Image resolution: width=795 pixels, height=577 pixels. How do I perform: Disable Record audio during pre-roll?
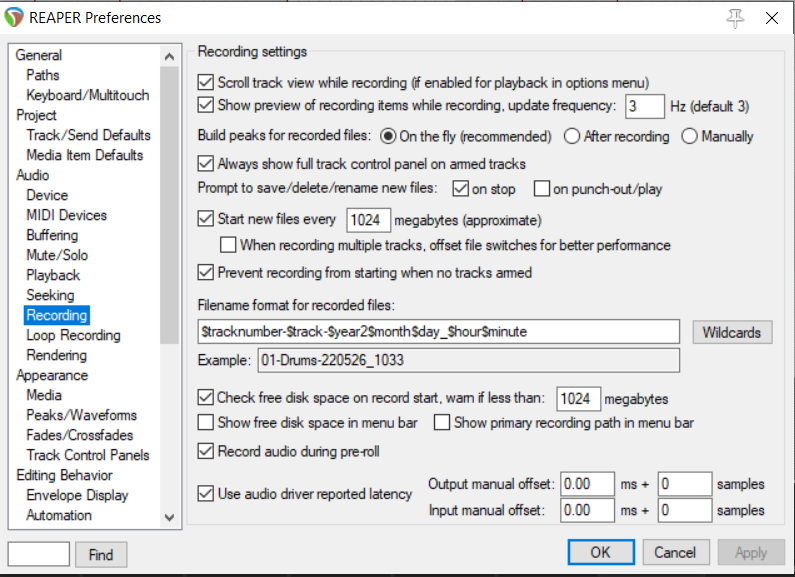pos(207,451)
